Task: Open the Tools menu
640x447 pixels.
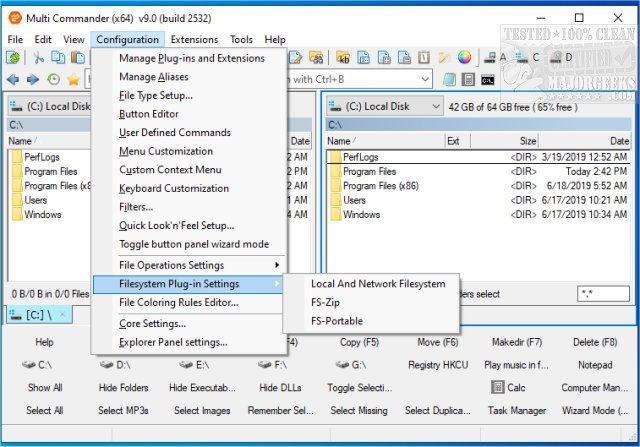Action: pyautogui.click(x=241, y=40)
